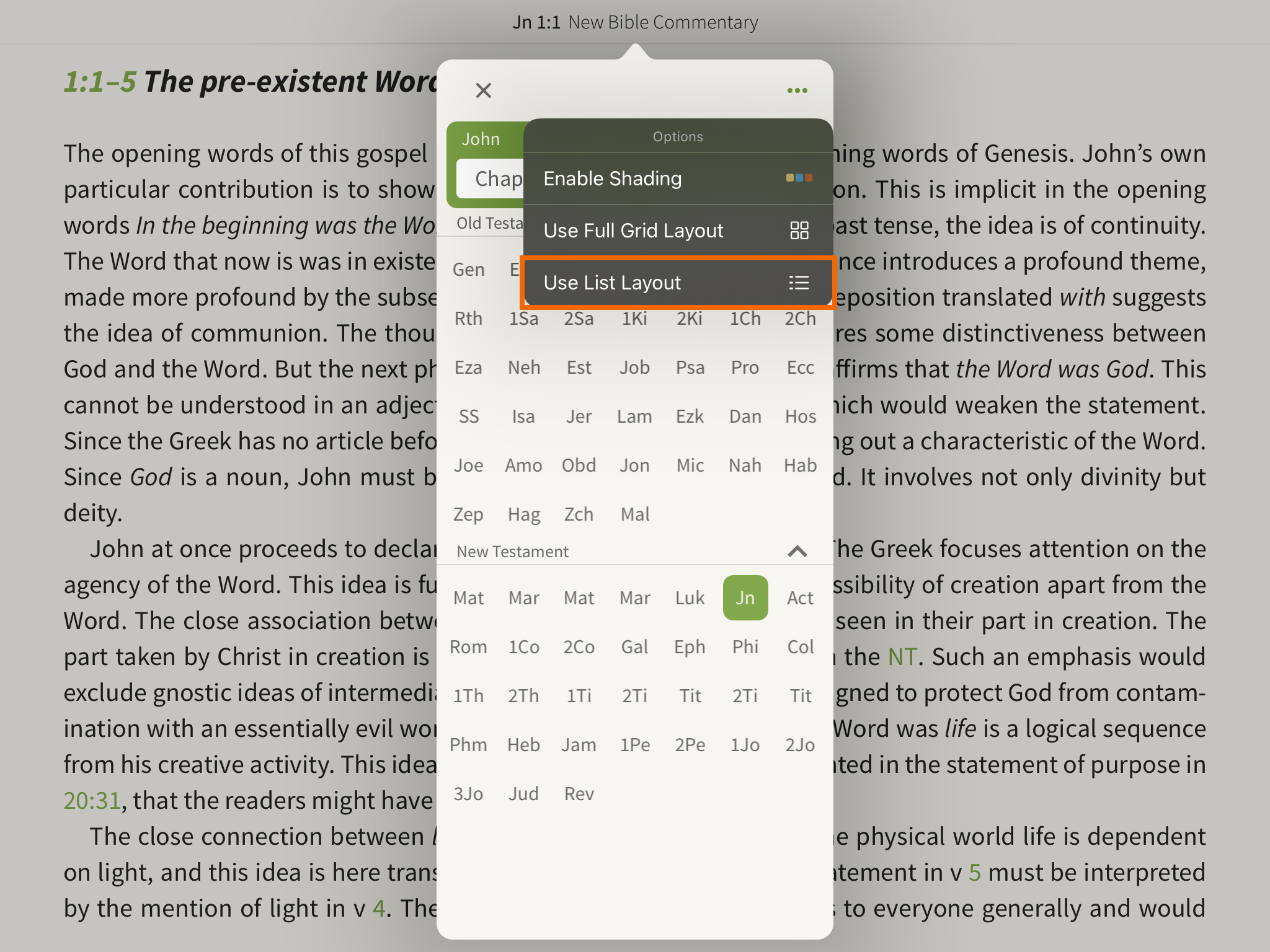This screenshot has height=952, width=1270.
Task: Select Rth book
Action: click(x=468, y=319)
